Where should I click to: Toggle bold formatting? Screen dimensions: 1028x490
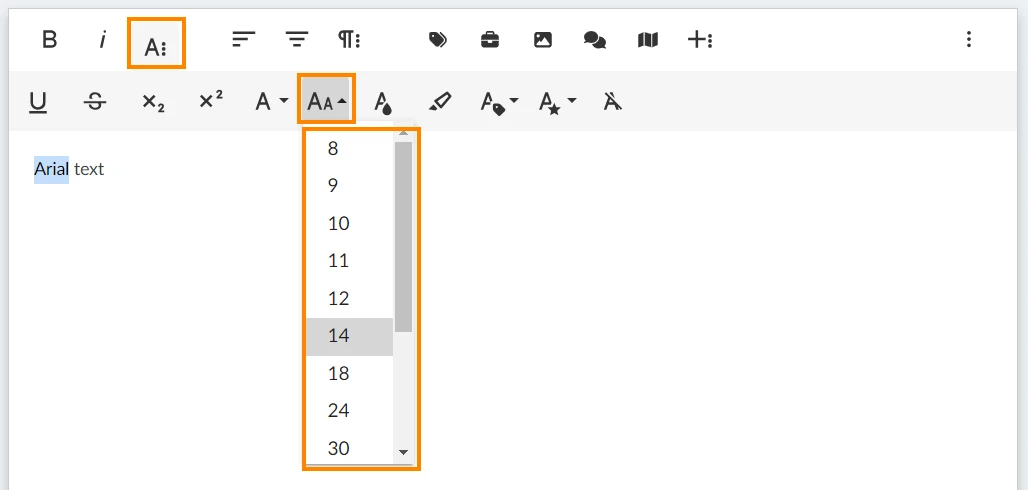click(49, 40)
